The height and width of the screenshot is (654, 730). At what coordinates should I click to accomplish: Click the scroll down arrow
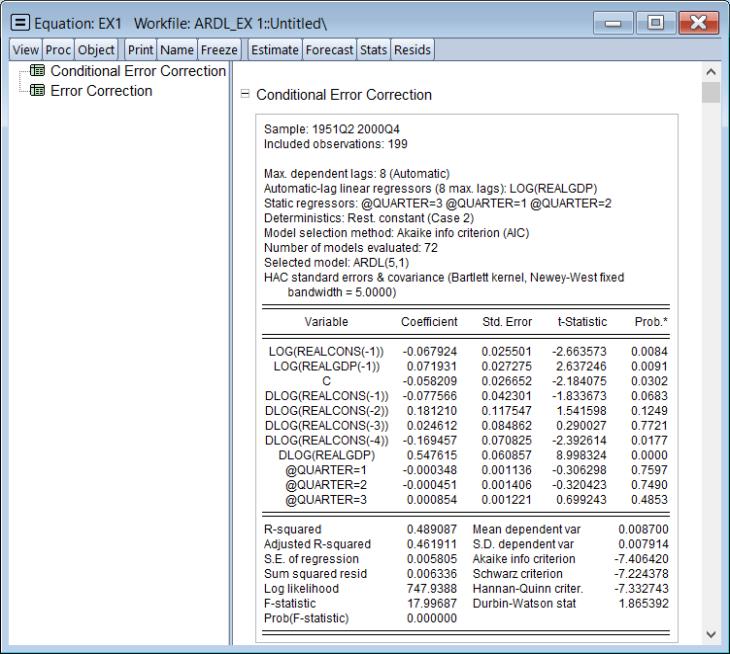pyautogui.click(x=711, y=634)
